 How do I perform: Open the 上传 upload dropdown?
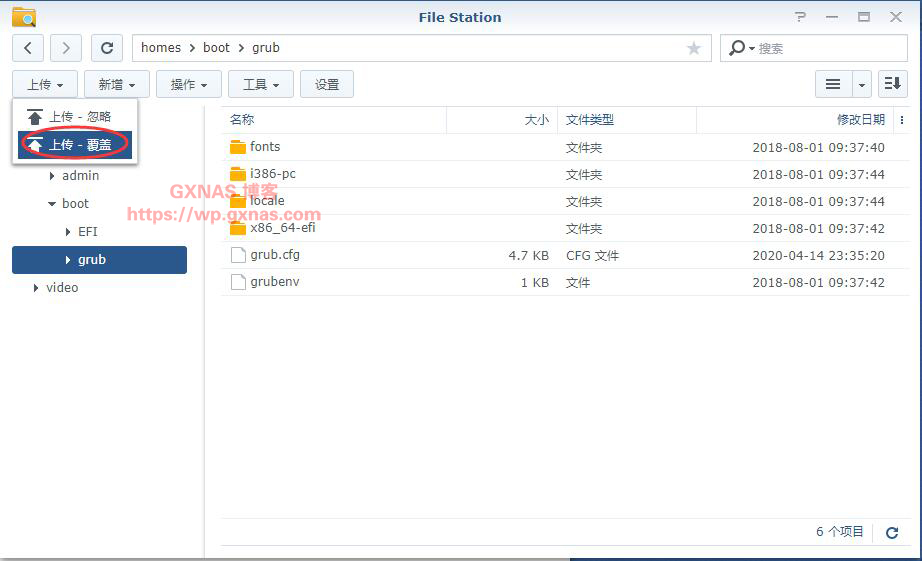tap(45, 84)
